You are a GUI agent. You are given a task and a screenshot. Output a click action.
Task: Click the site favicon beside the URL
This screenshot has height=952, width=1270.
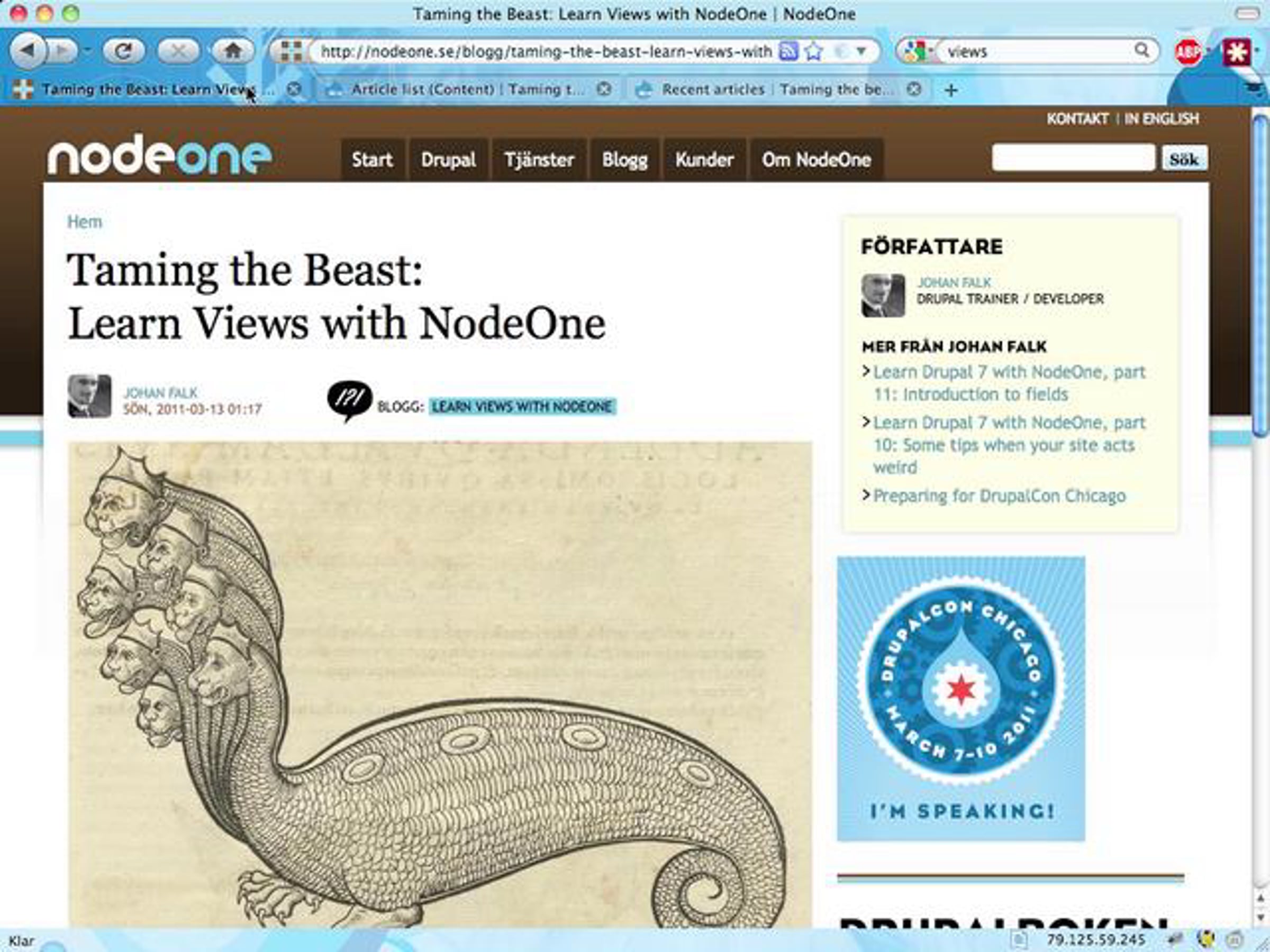point(291,52)
